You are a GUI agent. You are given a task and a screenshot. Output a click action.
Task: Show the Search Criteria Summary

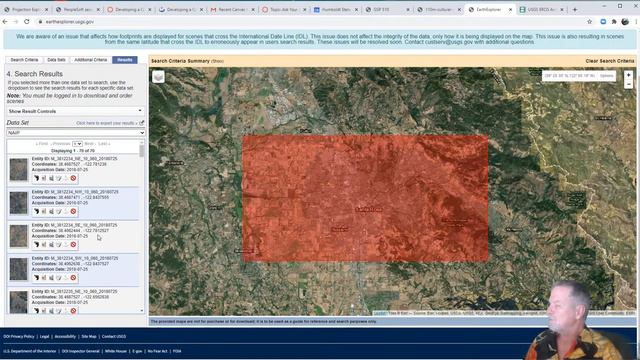click(x=217, y=61)
